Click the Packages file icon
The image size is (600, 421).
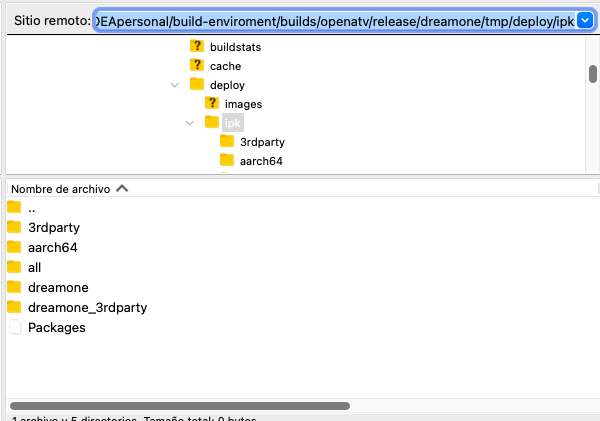pyautogui.click(x=14, y=327)
